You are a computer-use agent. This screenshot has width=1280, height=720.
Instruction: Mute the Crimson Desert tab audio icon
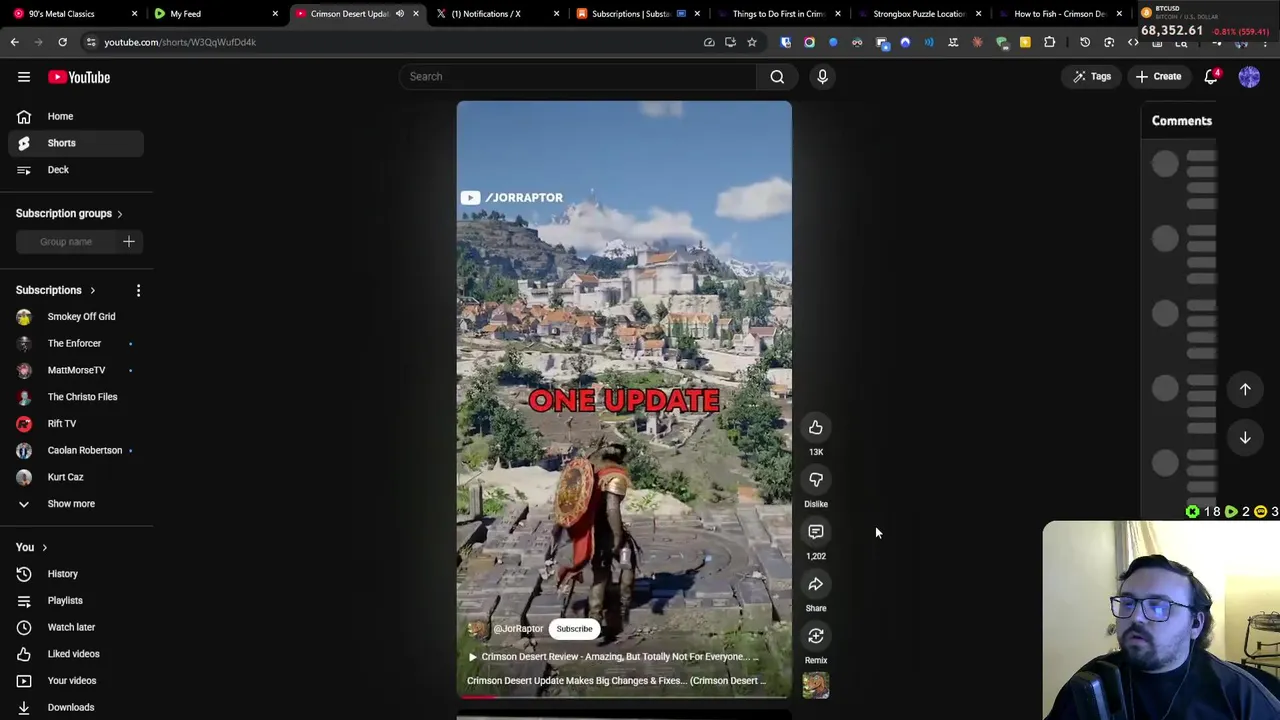[400, 14]
